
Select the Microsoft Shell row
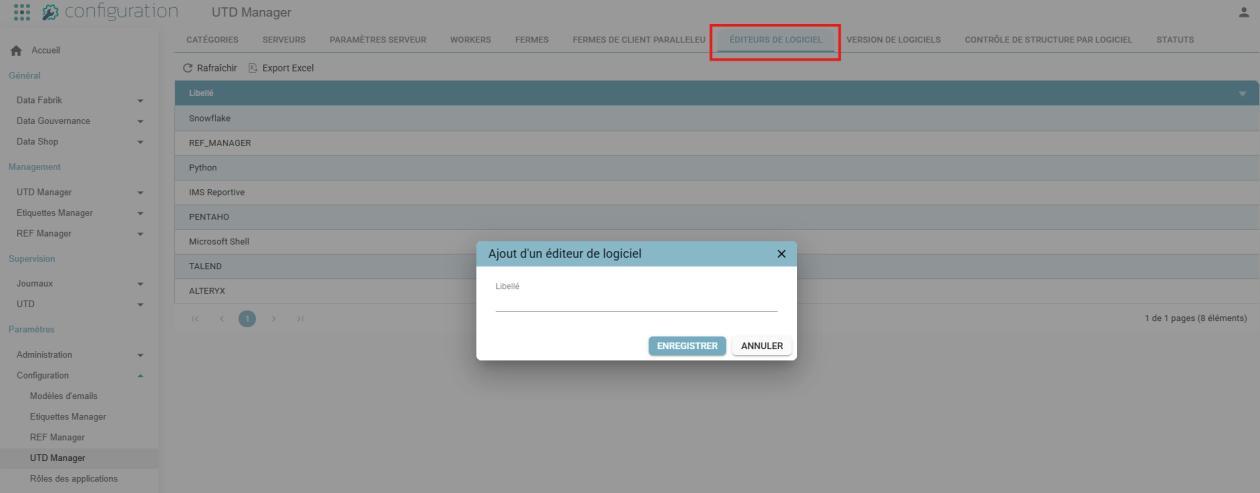[x=719, y=242]
